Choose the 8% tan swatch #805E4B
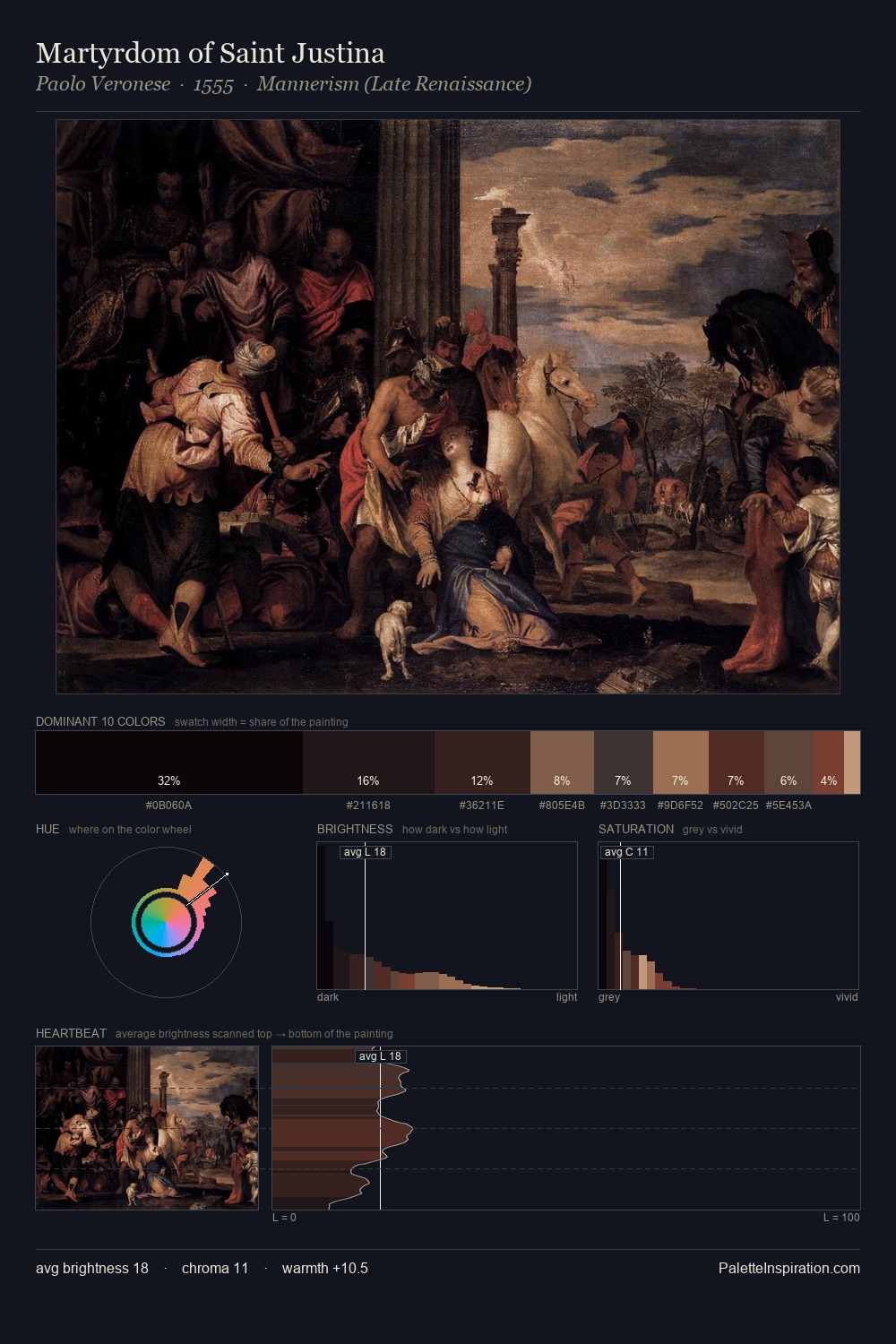The image size is (896, 1344). (562, 762)
